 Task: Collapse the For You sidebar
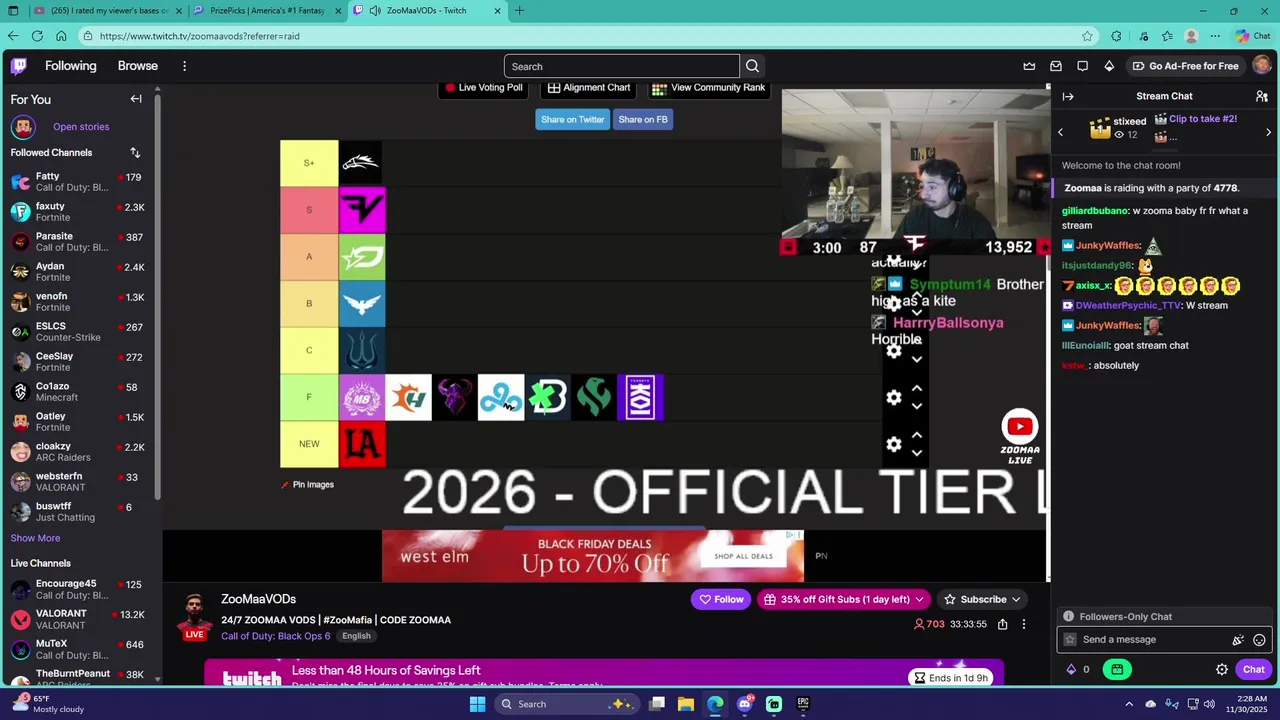tap(136, 99)
